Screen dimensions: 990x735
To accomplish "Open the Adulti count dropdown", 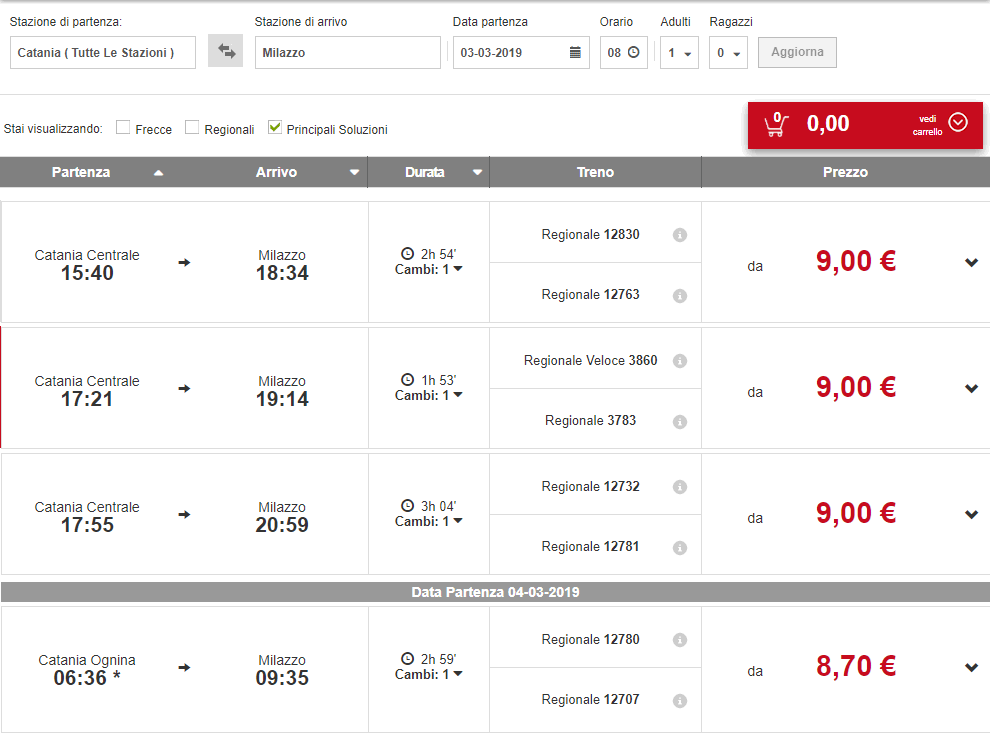I will [x=679, y=53].
